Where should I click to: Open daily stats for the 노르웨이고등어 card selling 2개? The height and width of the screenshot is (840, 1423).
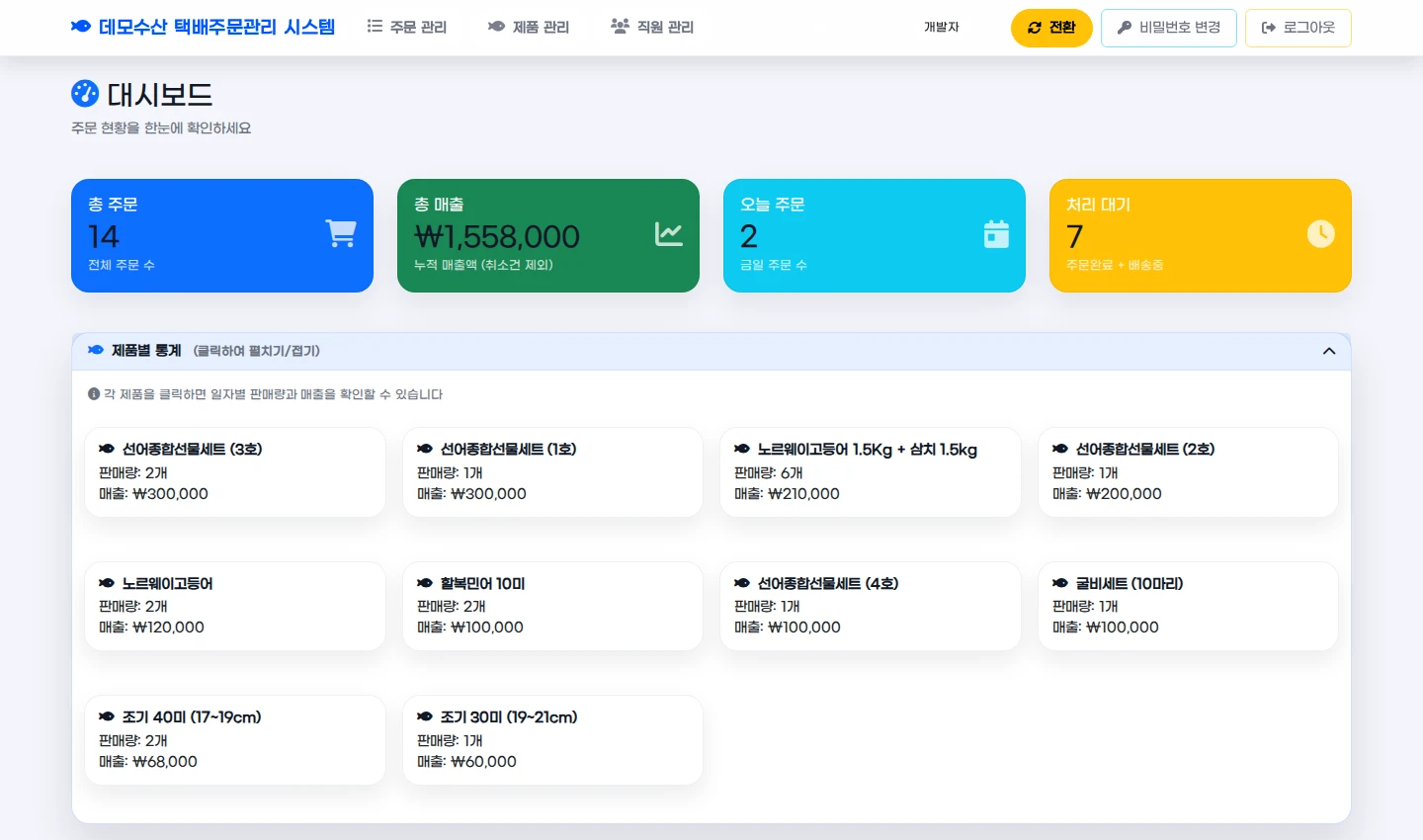pyautogui.click(x=235, y=606)
